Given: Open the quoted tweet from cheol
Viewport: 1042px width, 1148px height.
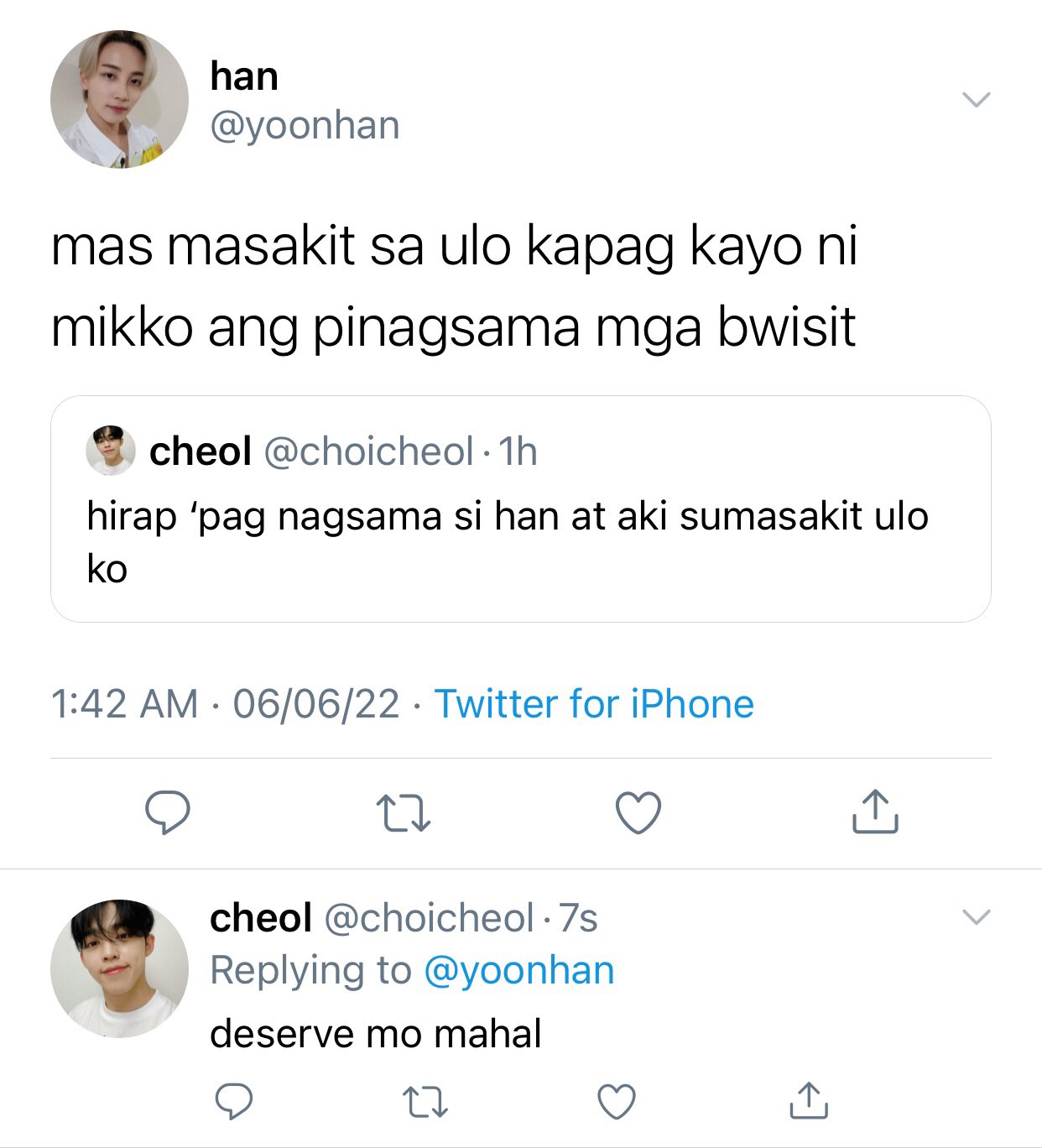Looking at the screenshot, I should click(521, 509).
